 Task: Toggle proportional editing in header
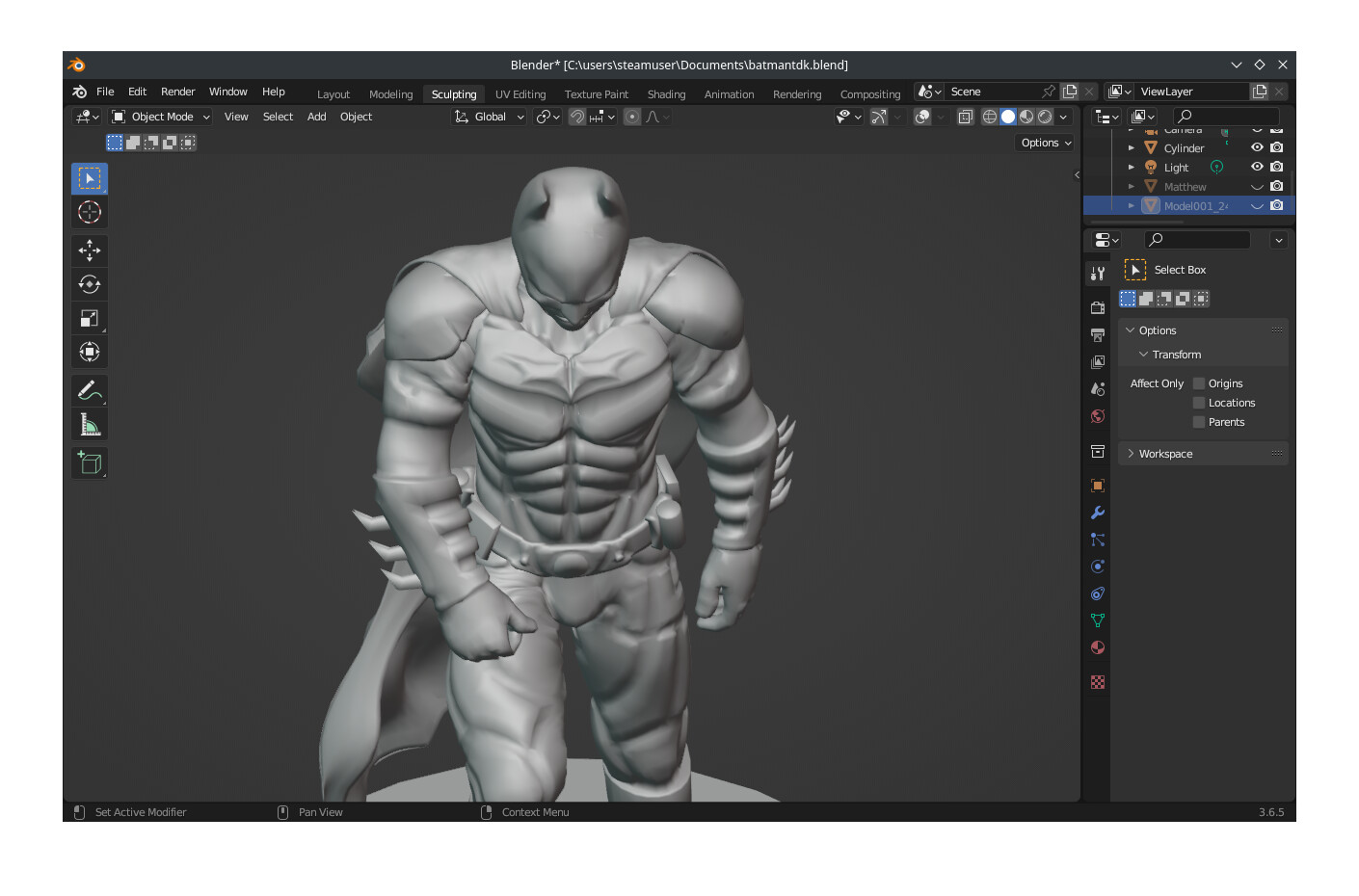[x=632, y=117]
